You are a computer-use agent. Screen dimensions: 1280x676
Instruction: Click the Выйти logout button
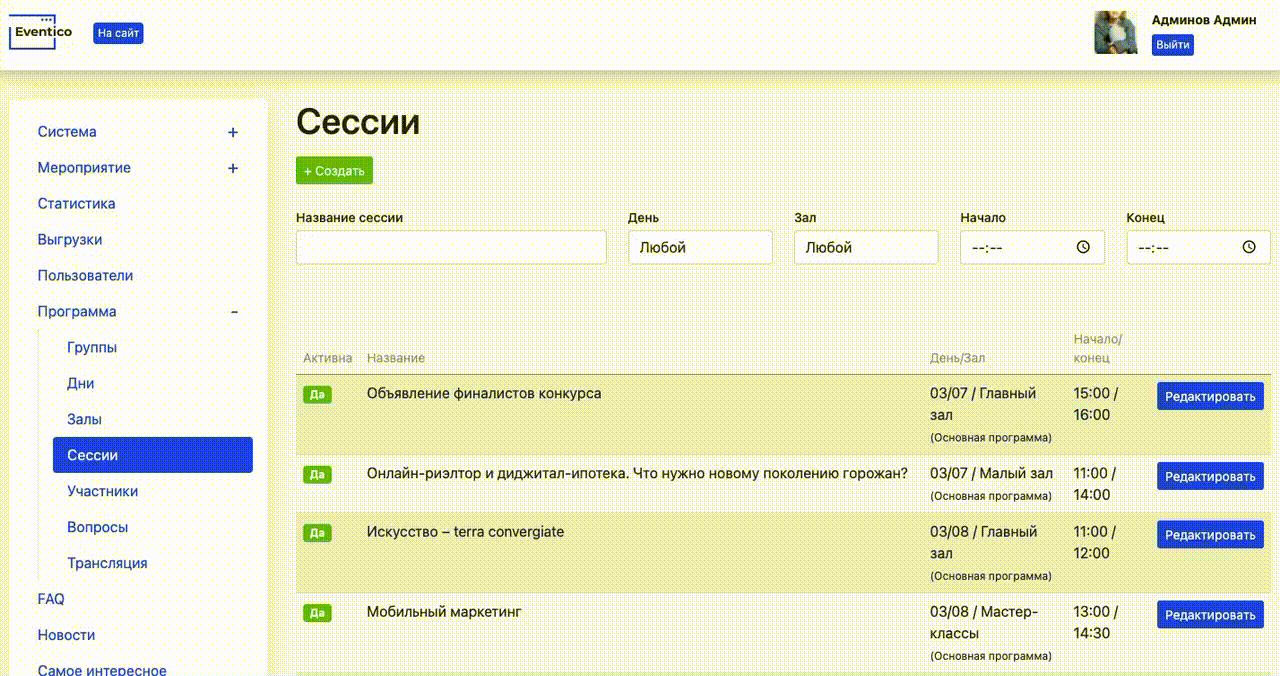[x=1172, y=44]
